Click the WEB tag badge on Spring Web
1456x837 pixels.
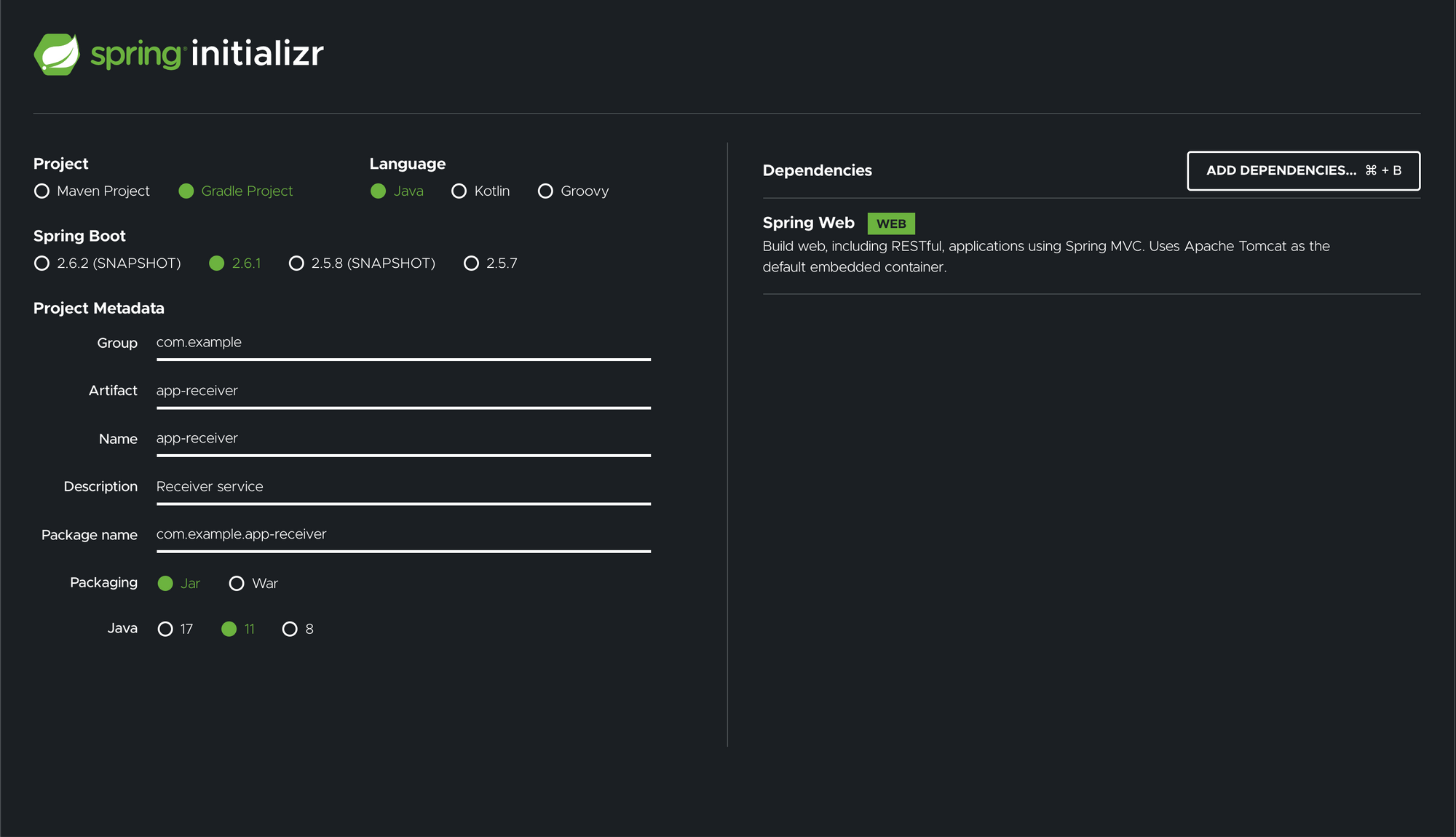890,223
